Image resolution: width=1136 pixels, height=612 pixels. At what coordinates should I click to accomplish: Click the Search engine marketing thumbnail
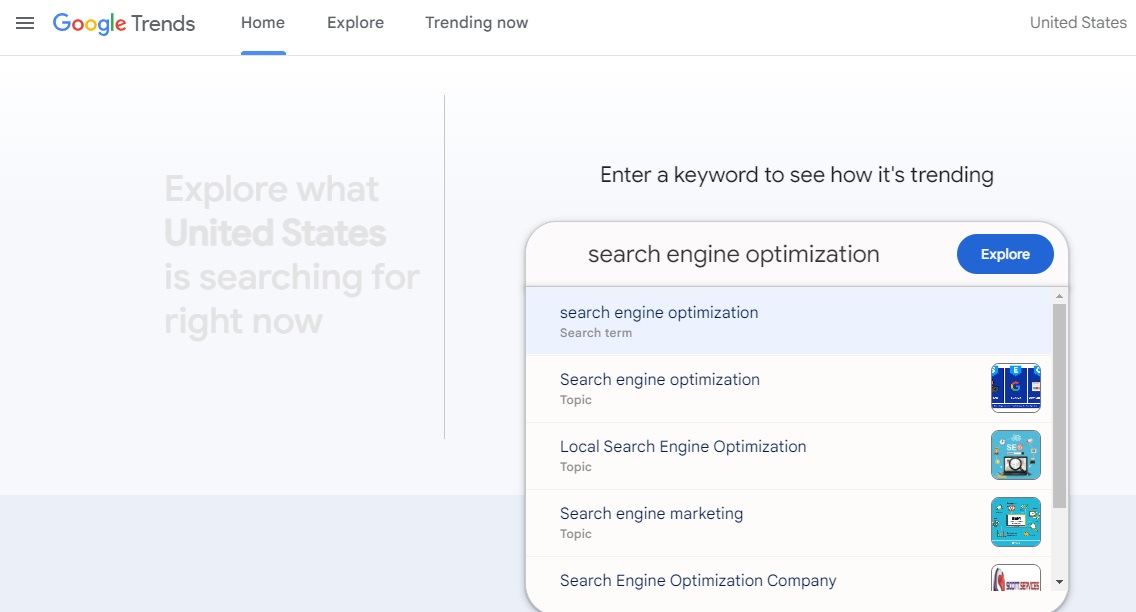pyautogui.click(x=1016, y=522)
